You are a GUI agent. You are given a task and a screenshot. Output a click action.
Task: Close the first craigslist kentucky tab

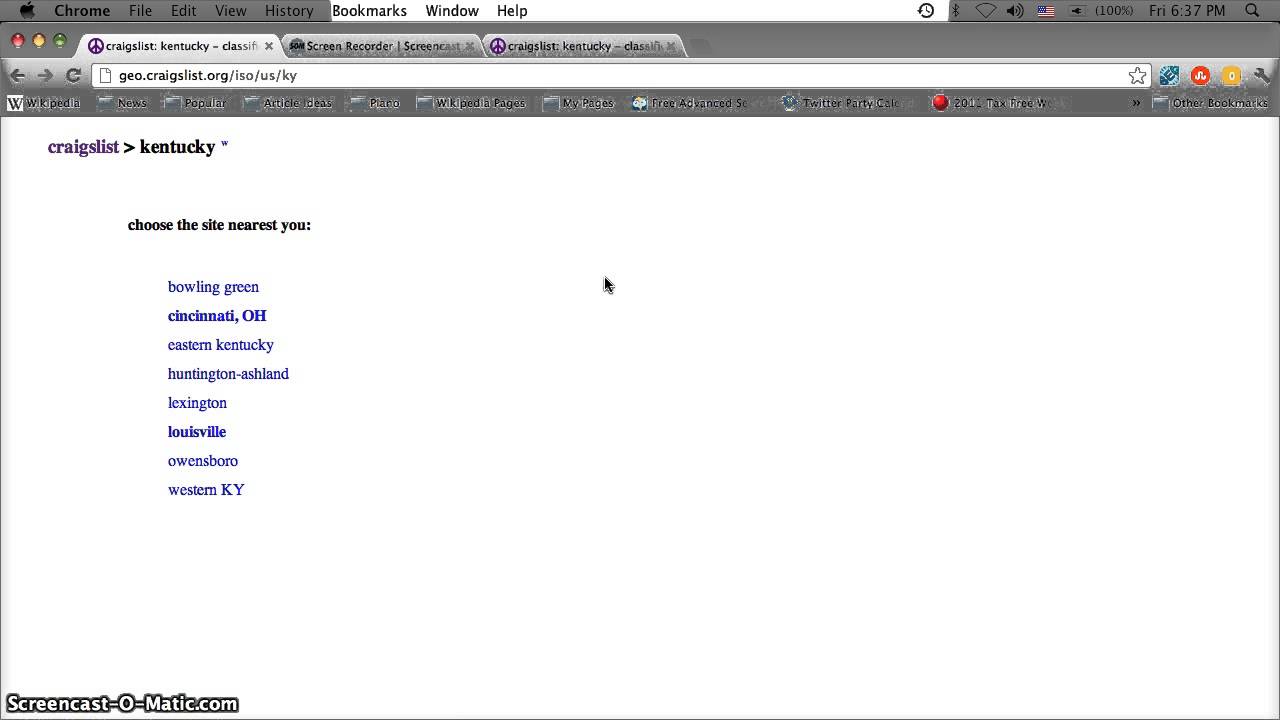coord(268,46)
